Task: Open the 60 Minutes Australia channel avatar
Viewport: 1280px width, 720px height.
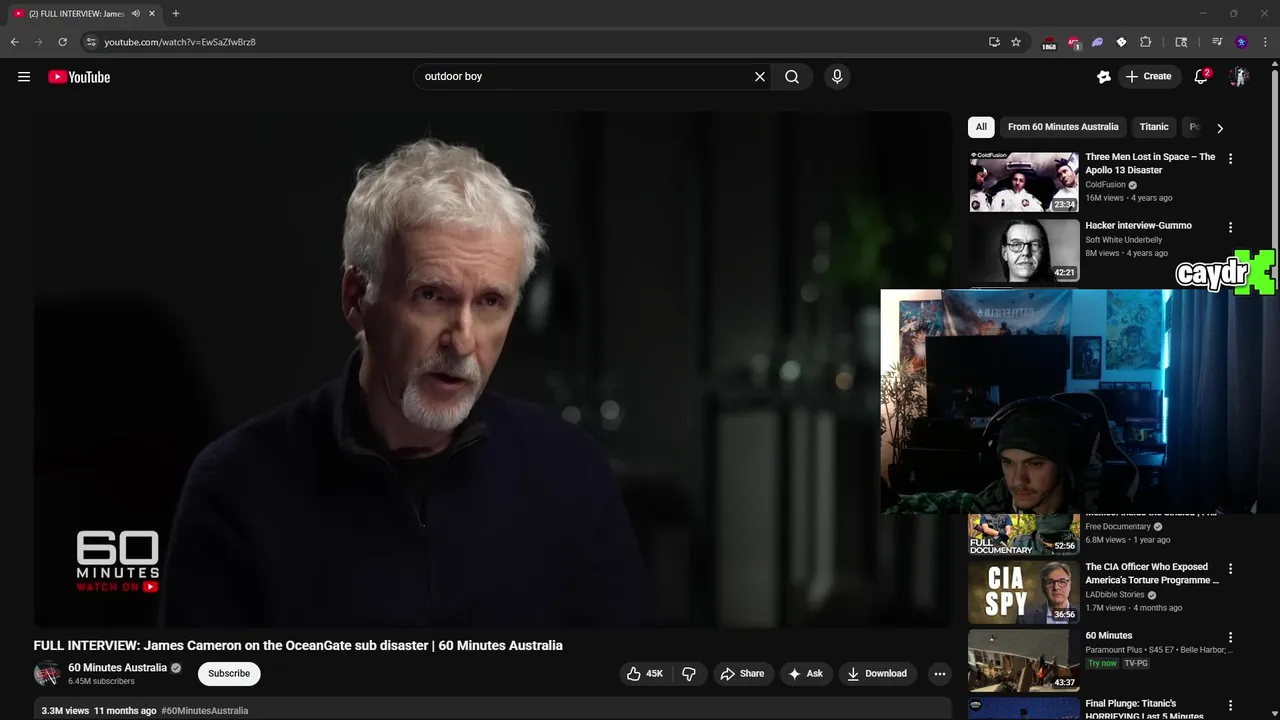Action: (47, 674)
